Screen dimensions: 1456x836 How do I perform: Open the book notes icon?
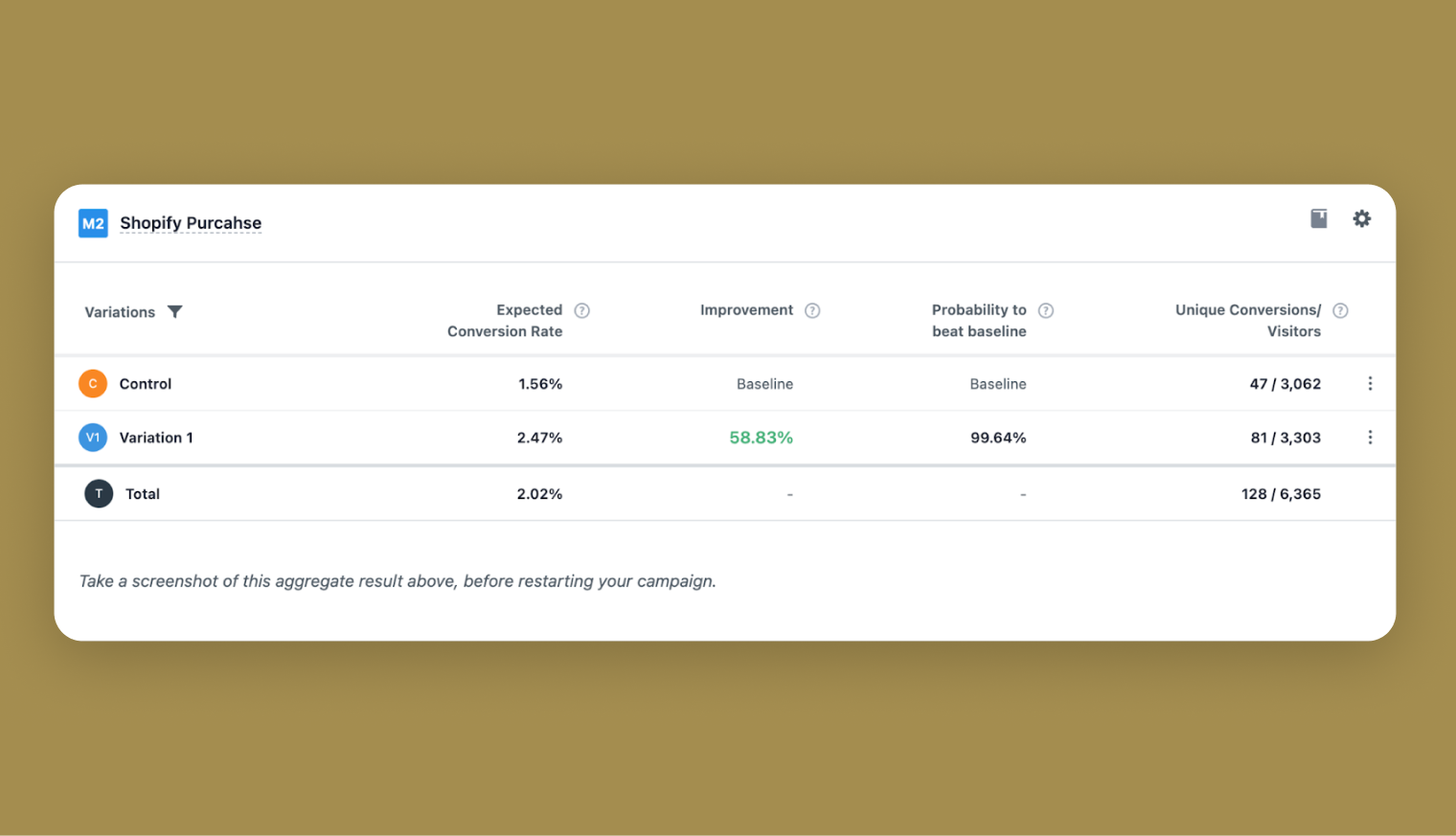pyautogui.click(x=1319, y=218)
